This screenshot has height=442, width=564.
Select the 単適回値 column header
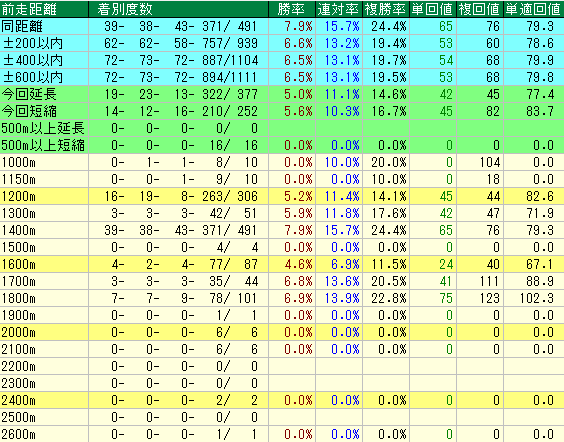(534, 9)
